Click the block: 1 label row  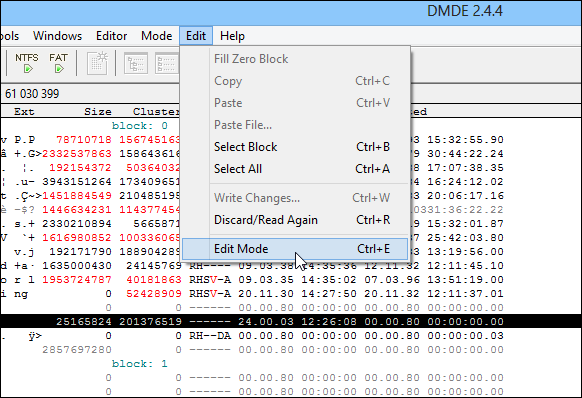click(140, 364)
